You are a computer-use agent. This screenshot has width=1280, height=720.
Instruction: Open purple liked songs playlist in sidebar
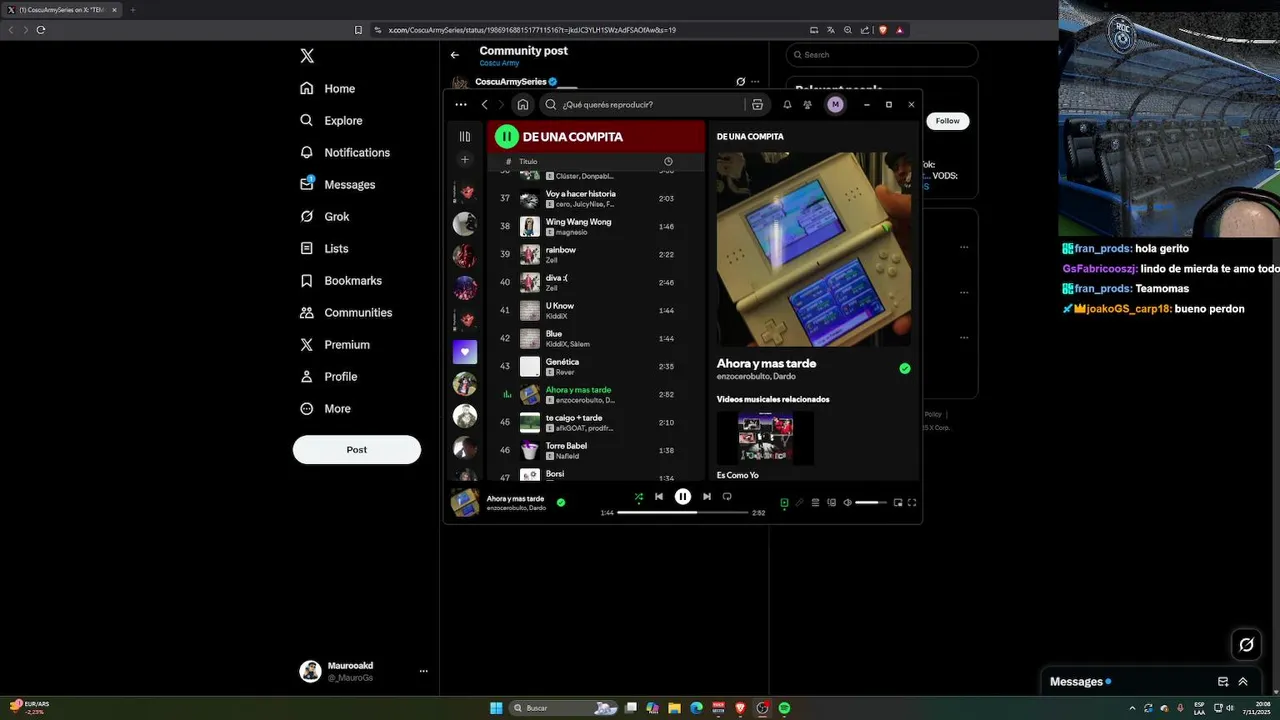tap(464, 351)
